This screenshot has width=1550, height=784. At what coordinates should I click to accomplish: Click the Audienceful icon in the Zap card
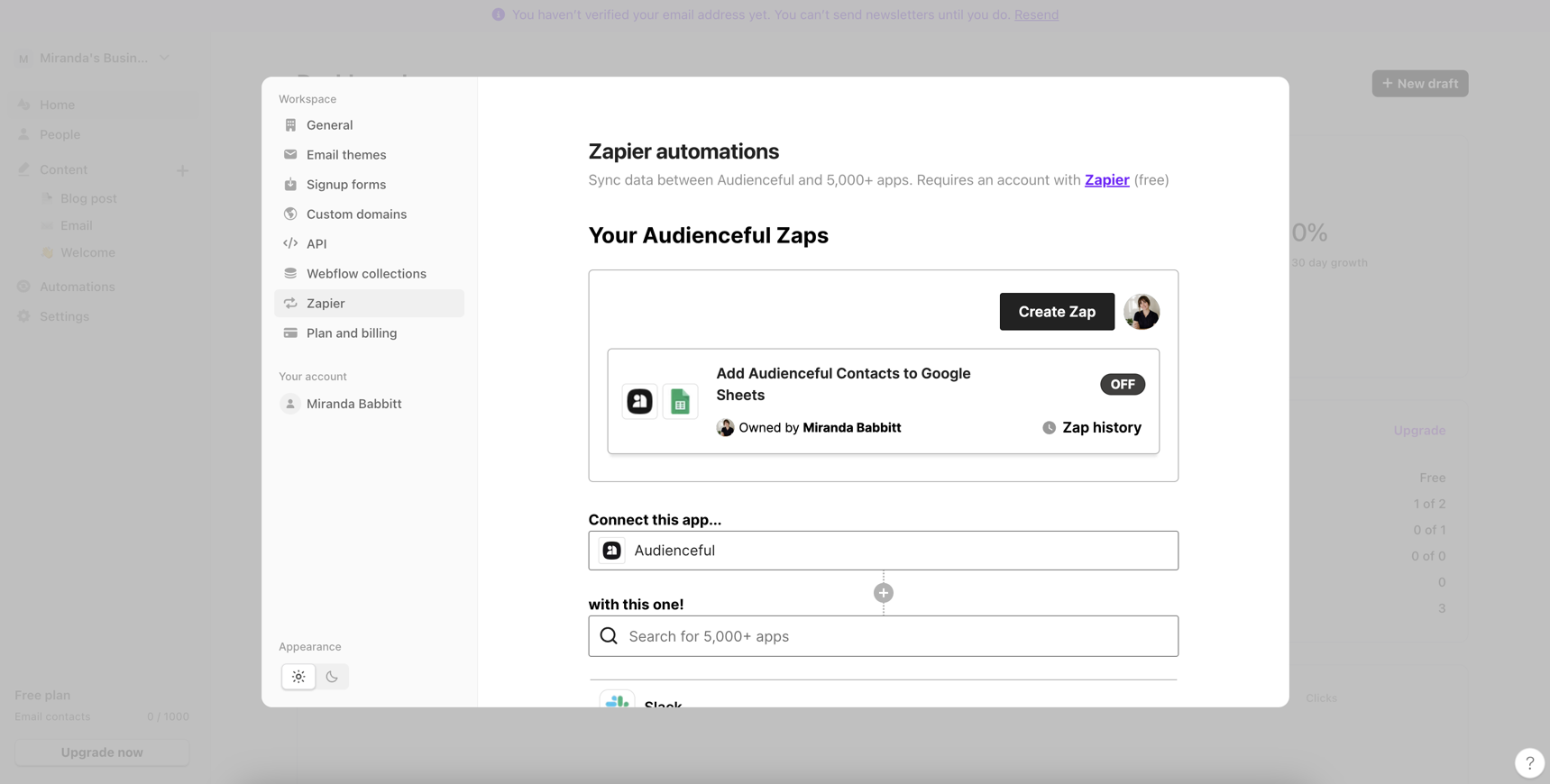coord(639,401)
